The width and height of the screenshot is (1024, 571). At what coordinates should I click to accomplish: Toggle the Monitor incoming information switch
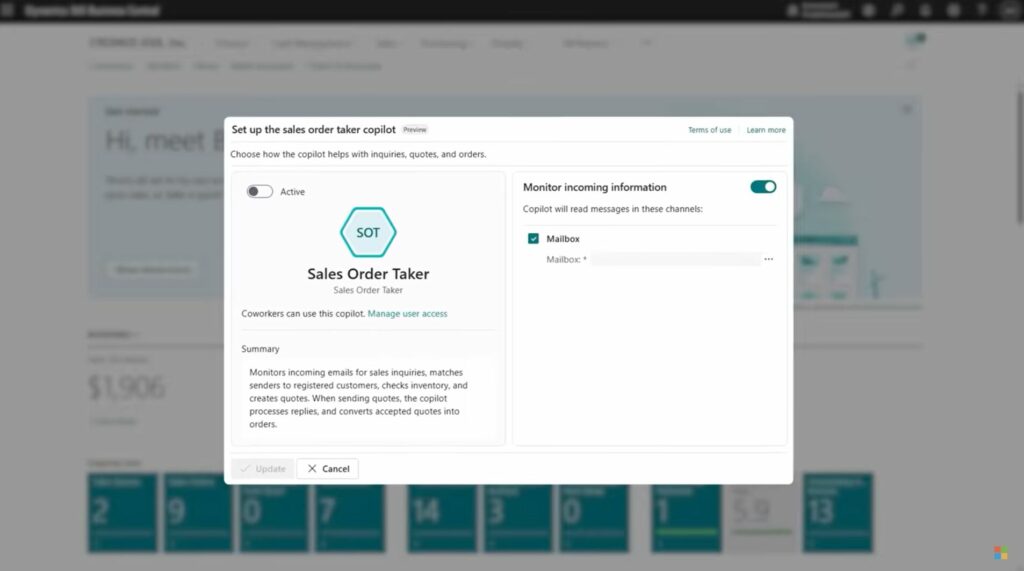[763, 187]
